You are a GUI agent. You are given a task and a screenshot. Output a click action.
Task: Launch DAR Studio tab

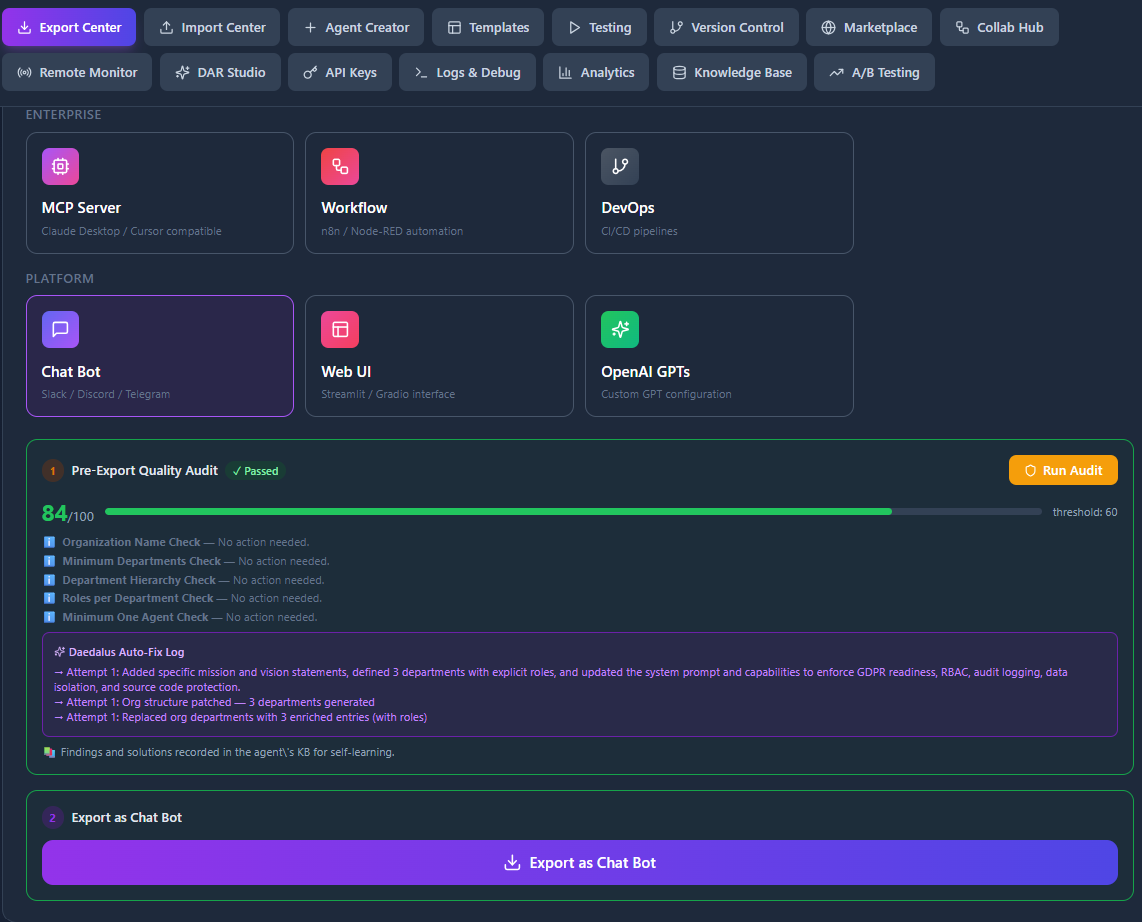coord(220,72)
